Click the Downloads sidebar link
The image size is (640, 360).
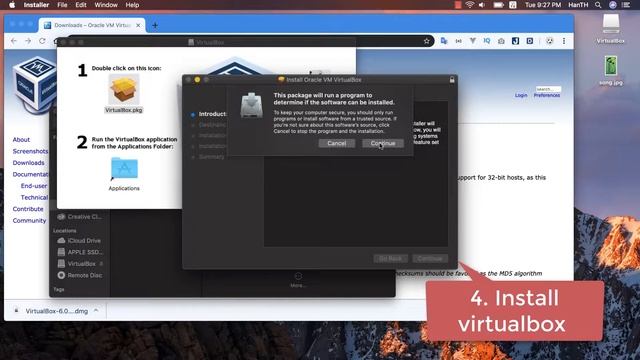coord(29,162)
